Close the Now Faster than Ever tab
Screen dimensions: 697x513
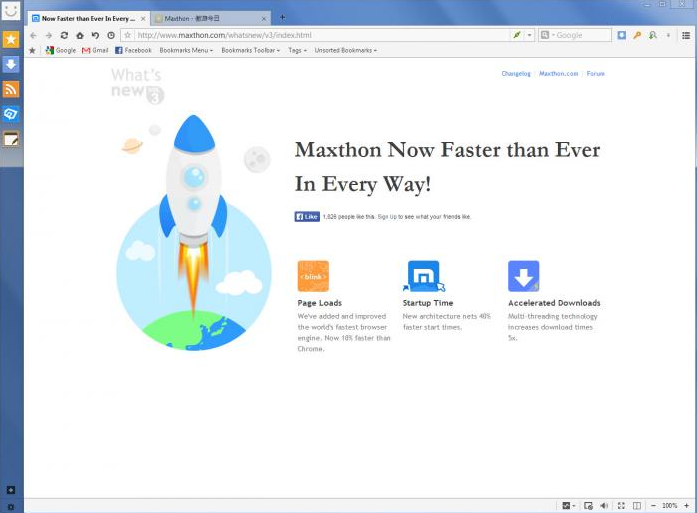click(x=143, y=19)
